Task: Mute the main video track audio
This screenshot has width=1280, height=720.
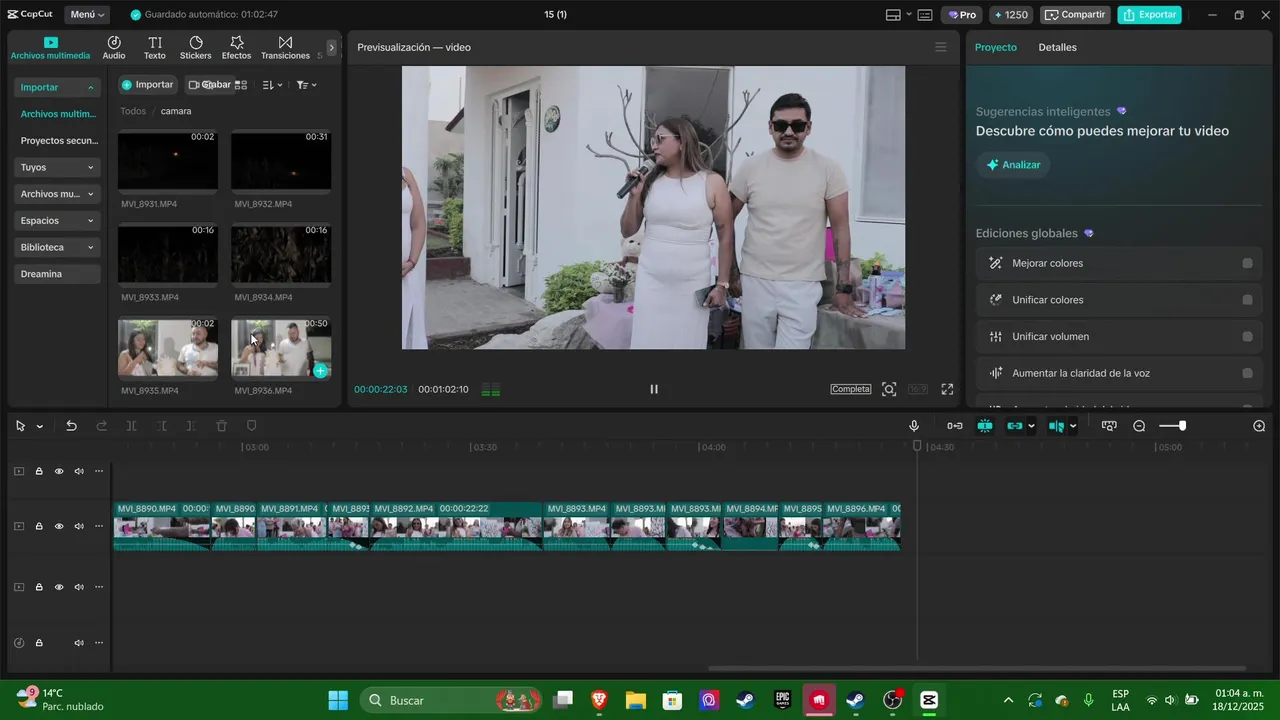Action: click(79, 526)
